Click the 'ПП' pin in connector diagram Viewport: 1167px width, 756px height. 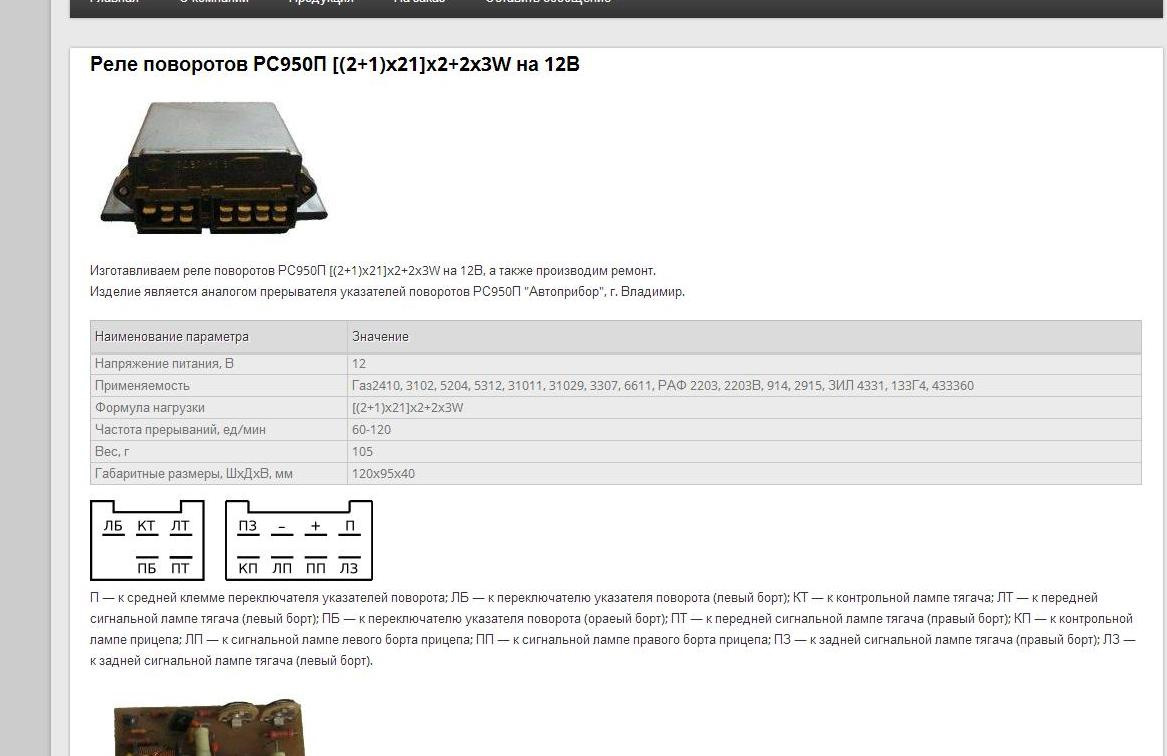(316, 568)
